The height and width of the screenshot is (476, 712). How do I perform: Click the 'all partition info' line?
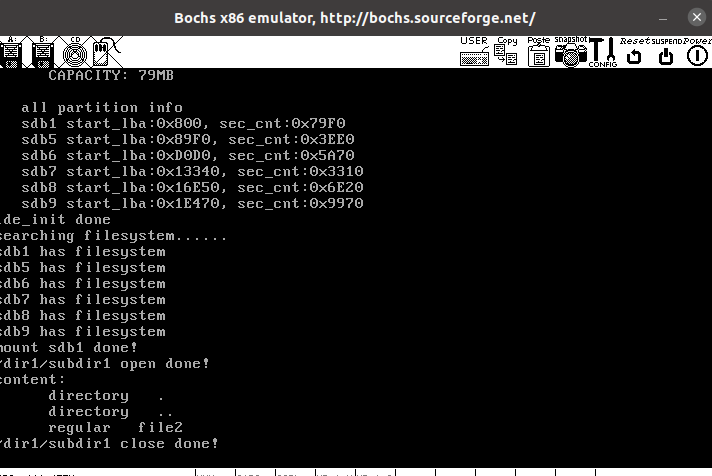pyautogui.click(x=102, y=108)
